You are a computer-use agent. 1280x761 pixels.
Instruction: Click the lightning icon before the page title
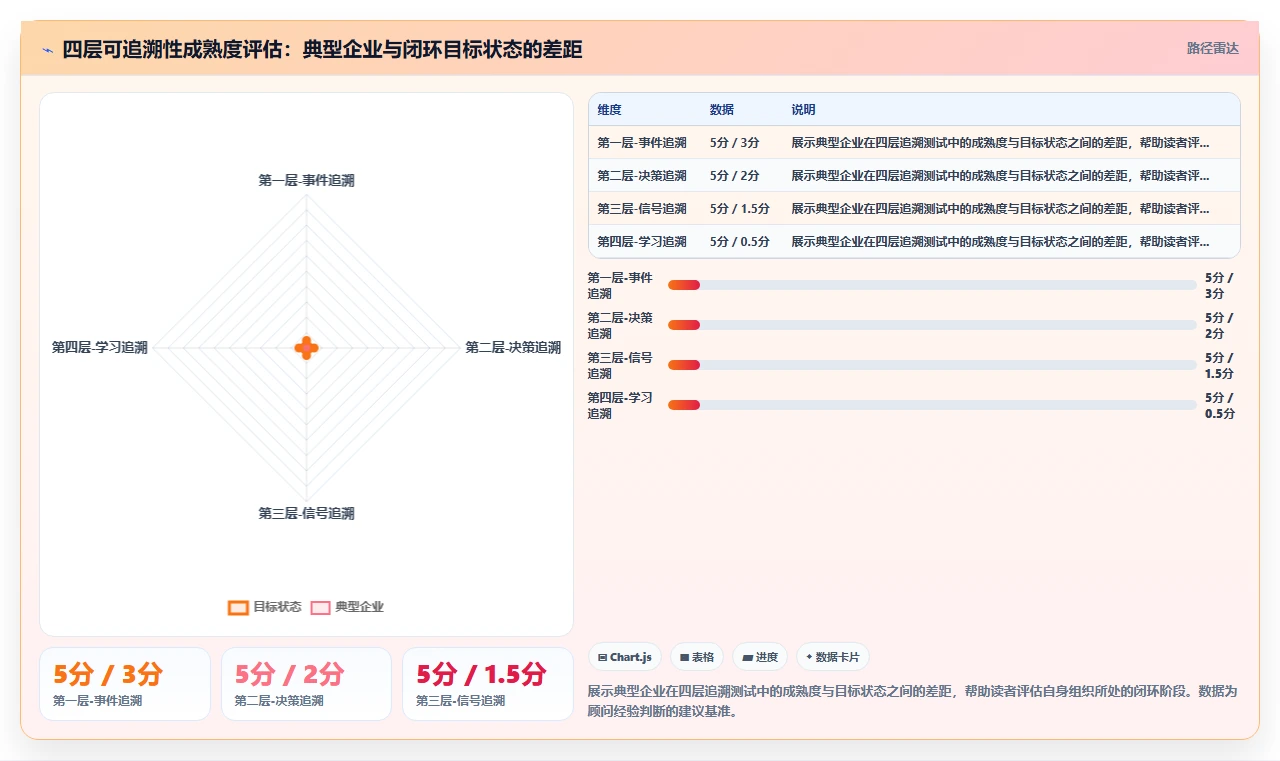pos(47,50)
